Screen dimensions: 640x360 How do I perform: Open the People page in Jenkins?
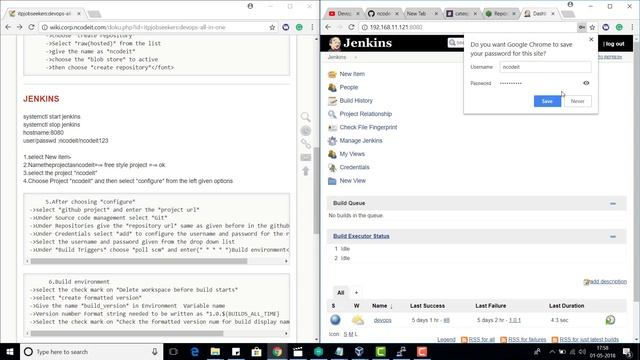(x=349, y=87)
